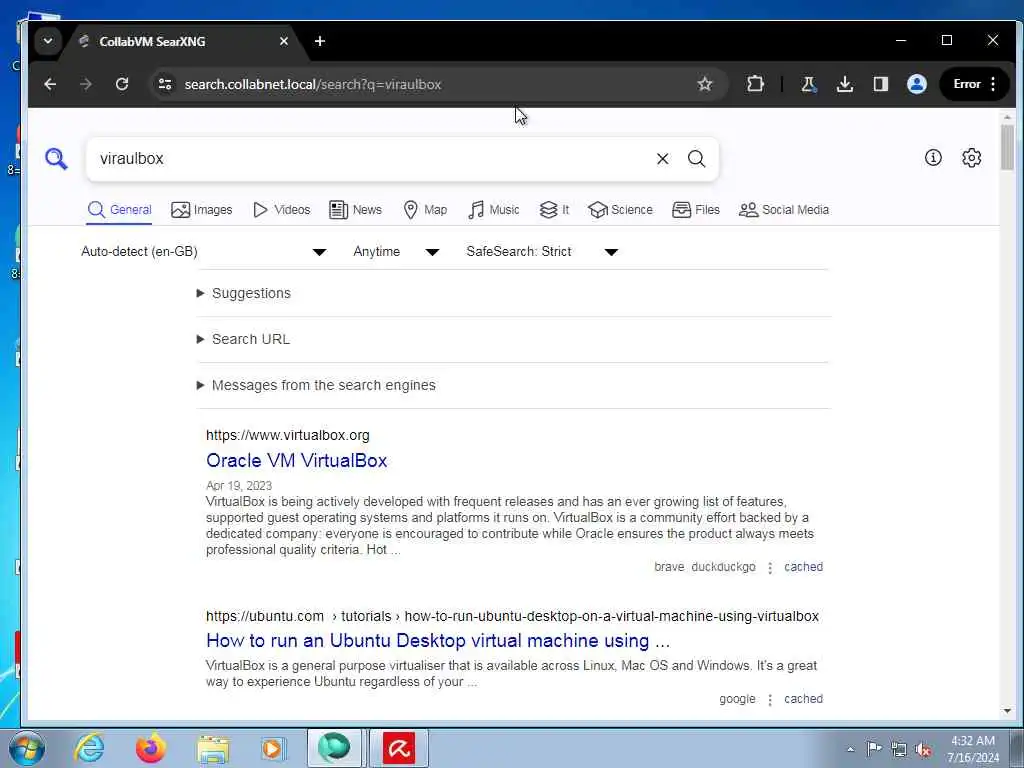Show hidden system tray icons
Screen dimensions: 1024x768
(x=850, y=749)
